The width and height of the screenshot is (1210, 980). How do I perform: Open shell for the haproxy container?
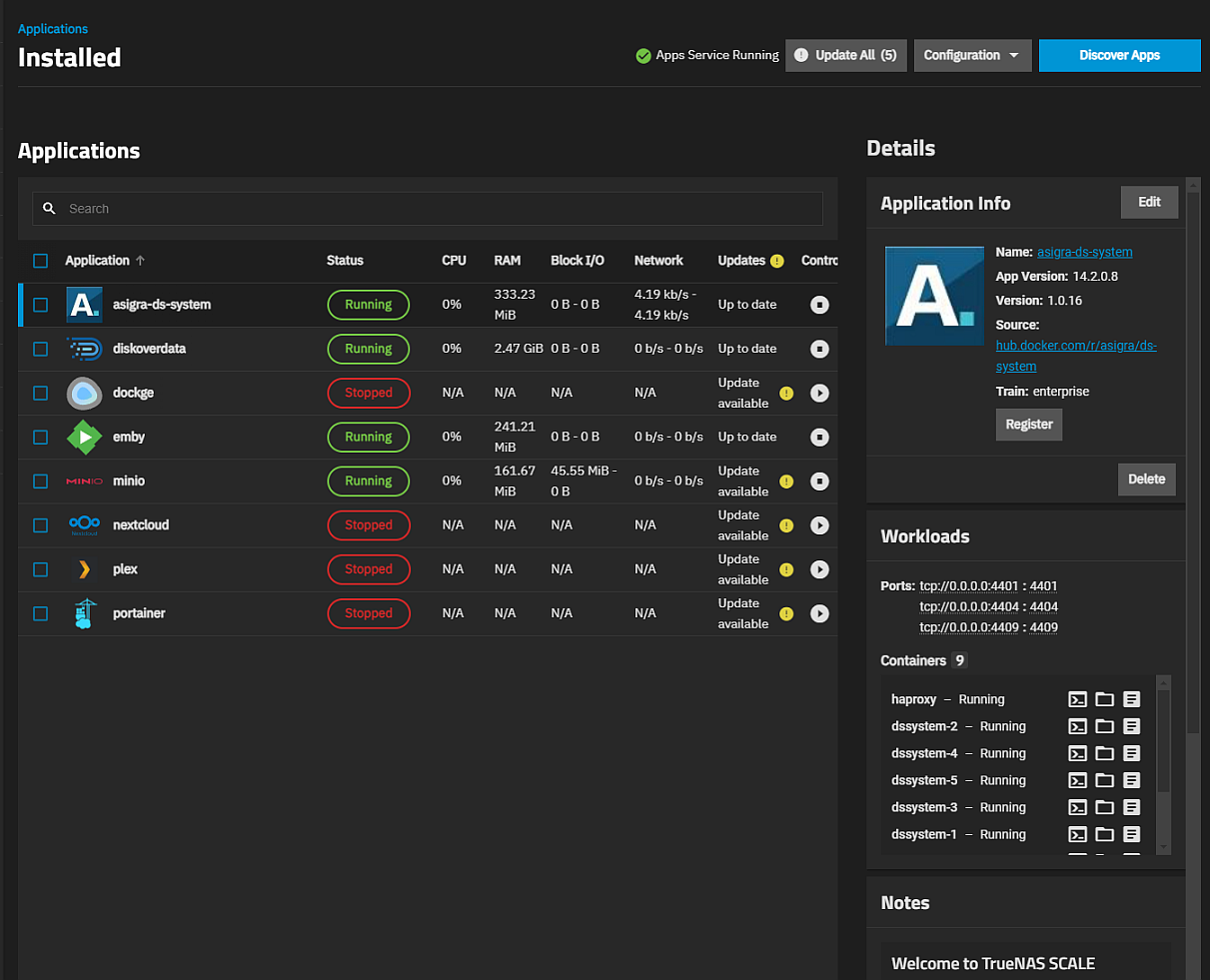pos(1077,699)
